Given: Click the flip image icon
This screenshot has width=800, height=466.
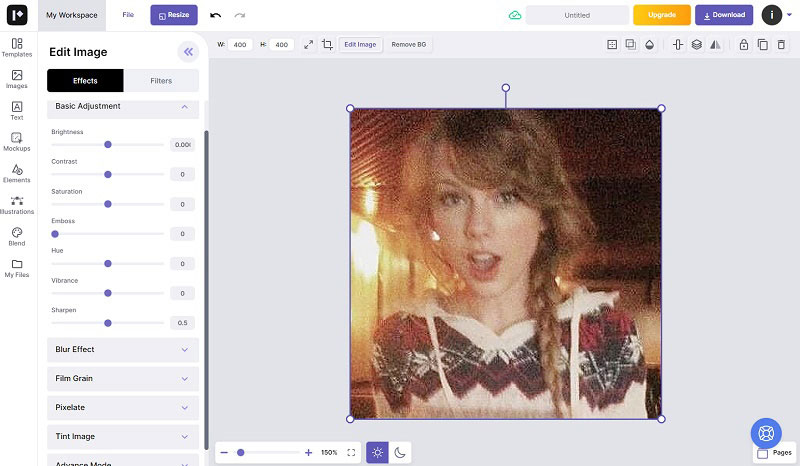Looking at the screenshot, I should (x=715, y=44).
